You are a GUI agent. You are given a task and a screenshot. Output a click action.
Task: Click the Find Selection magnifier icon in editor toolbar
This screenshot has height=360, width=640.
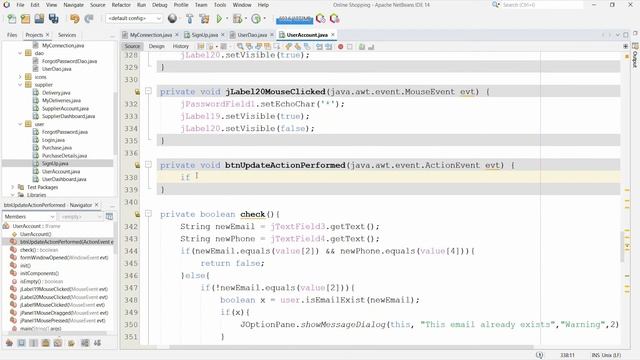tap(240, 47)
